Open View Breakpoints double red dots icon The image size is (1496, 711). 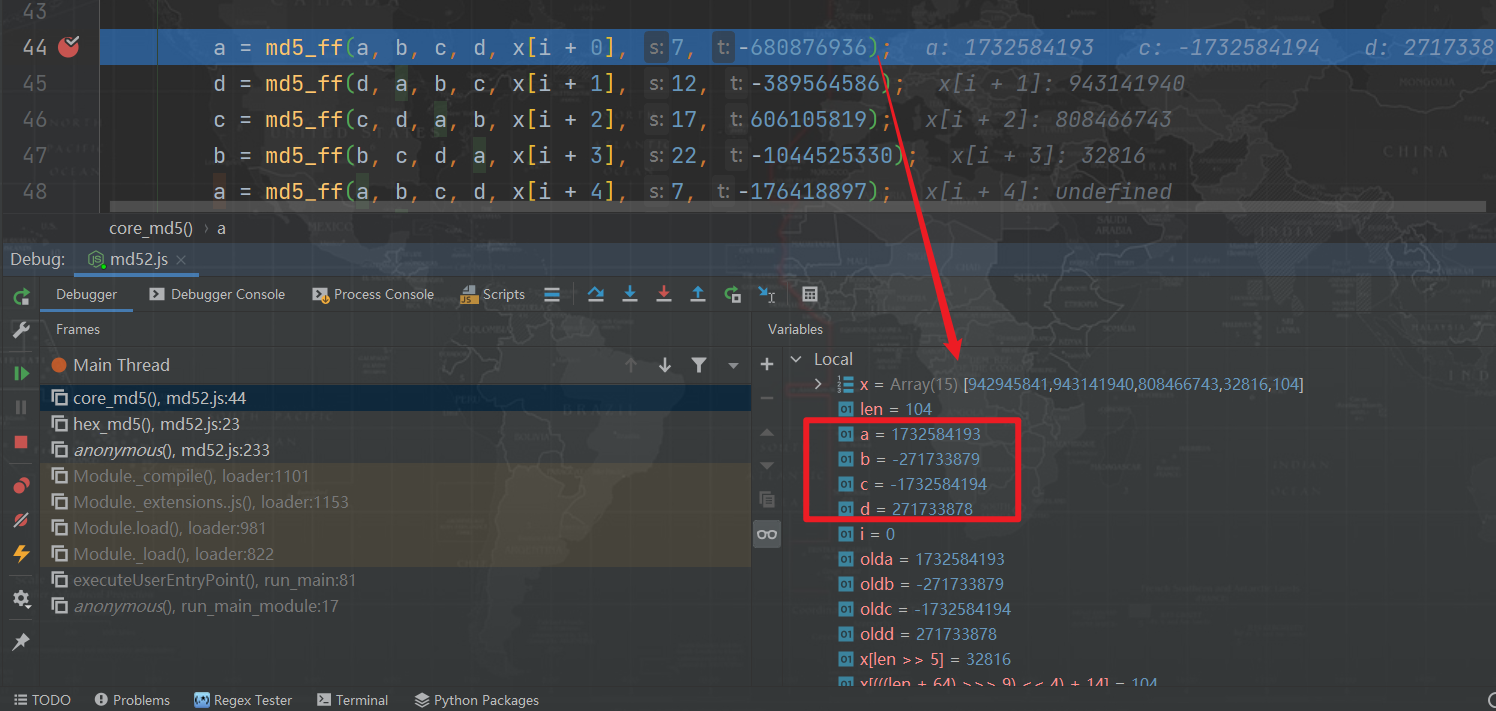point(21,486)
